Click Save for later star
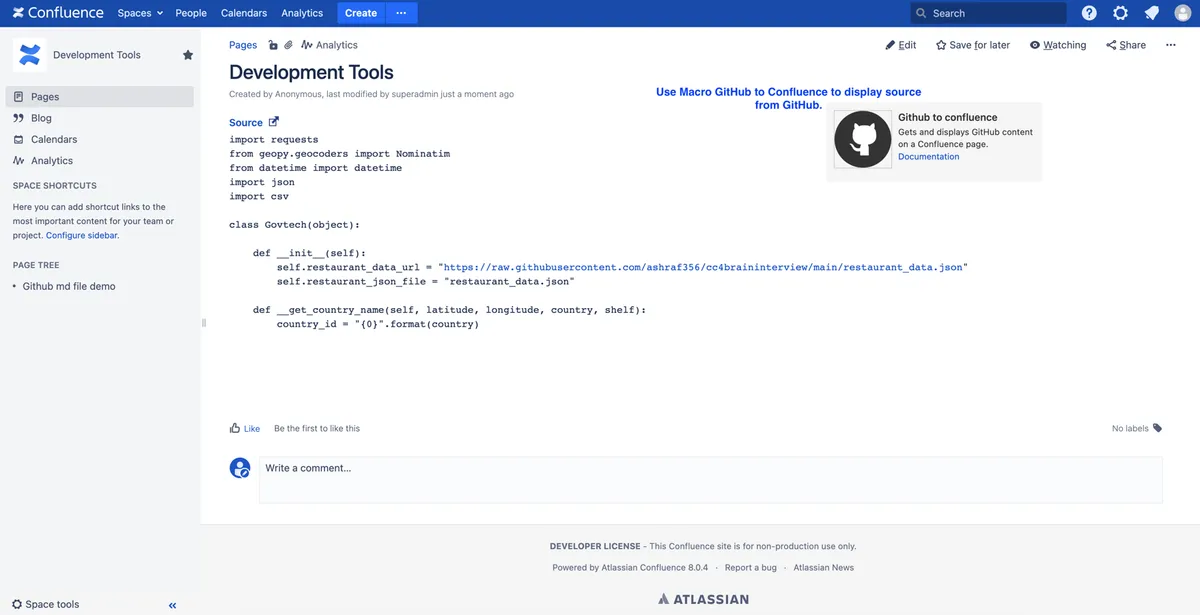Image resolution: width=1200 pixels, height=615 pixels. pos(973,45)
